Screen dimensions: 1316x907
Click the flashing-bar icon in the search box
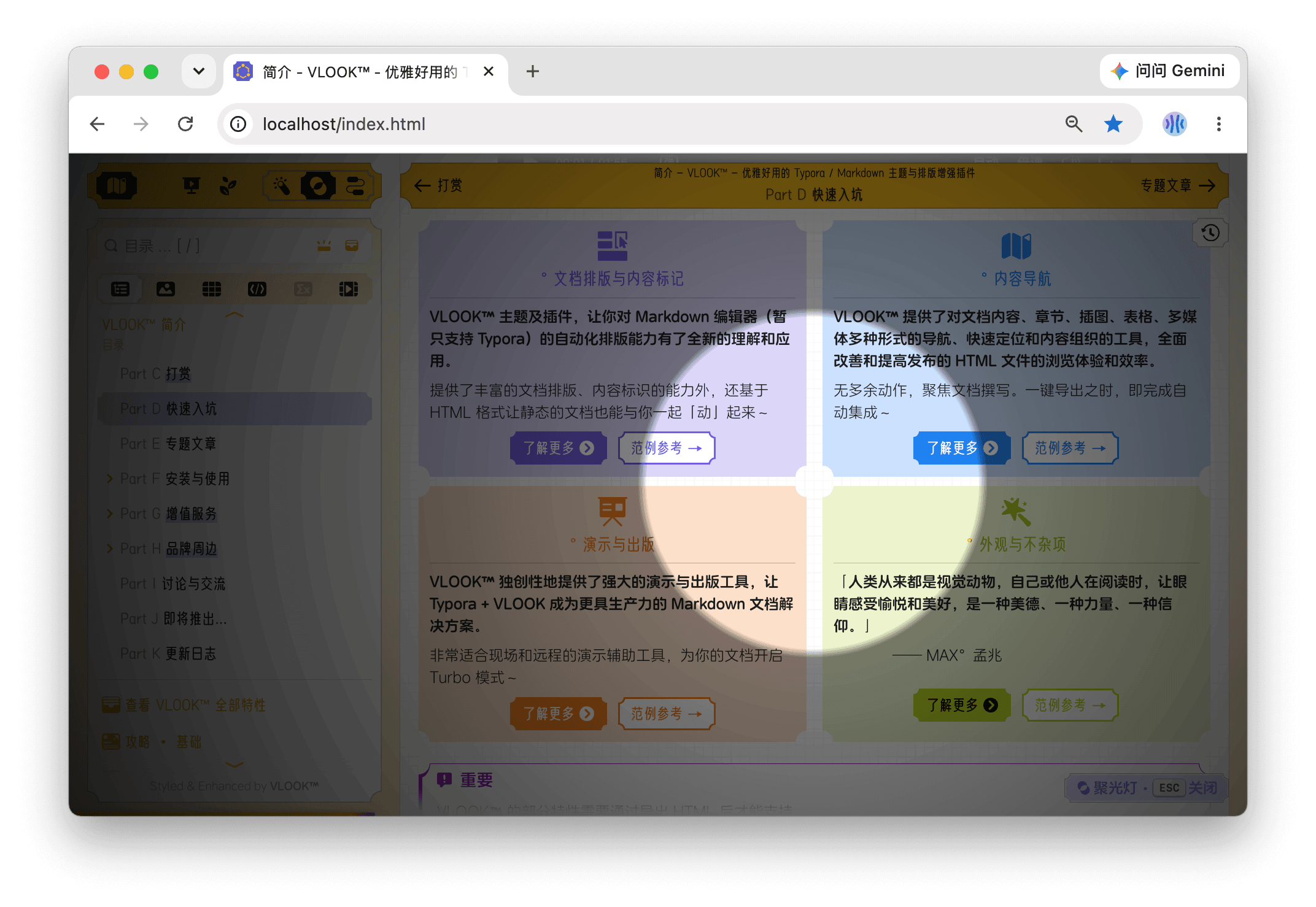pyautogui.click(x=324, y=246)
